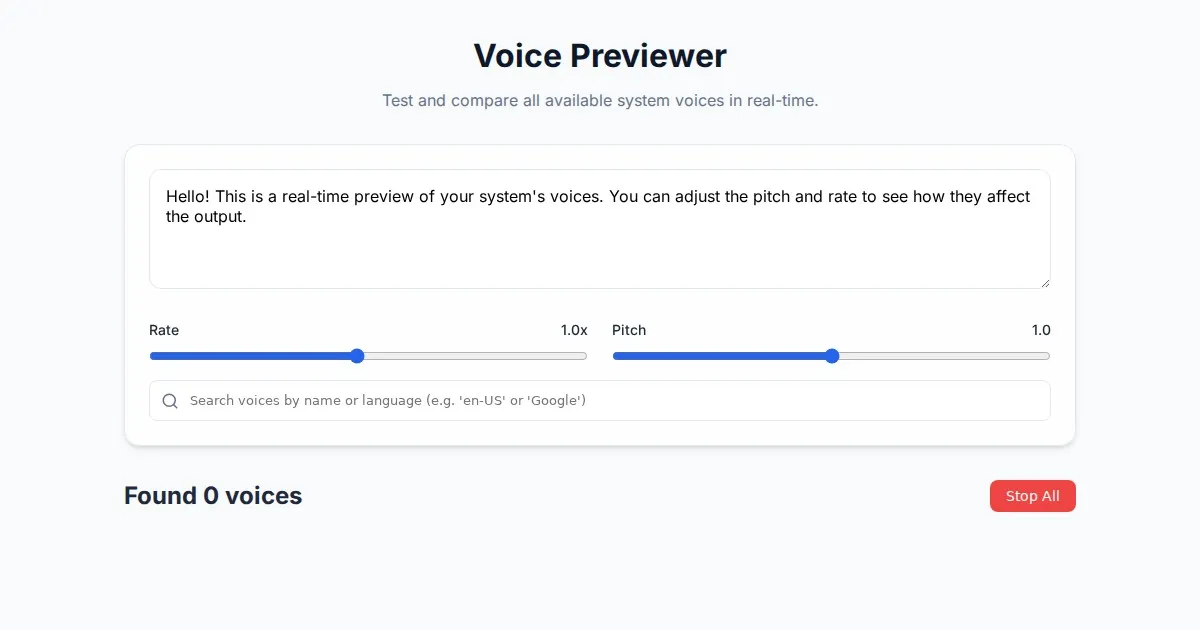This screenshot has width=1200, height=630.
Task: Click the Voice Previewer page heading
Action: (600, 56)
